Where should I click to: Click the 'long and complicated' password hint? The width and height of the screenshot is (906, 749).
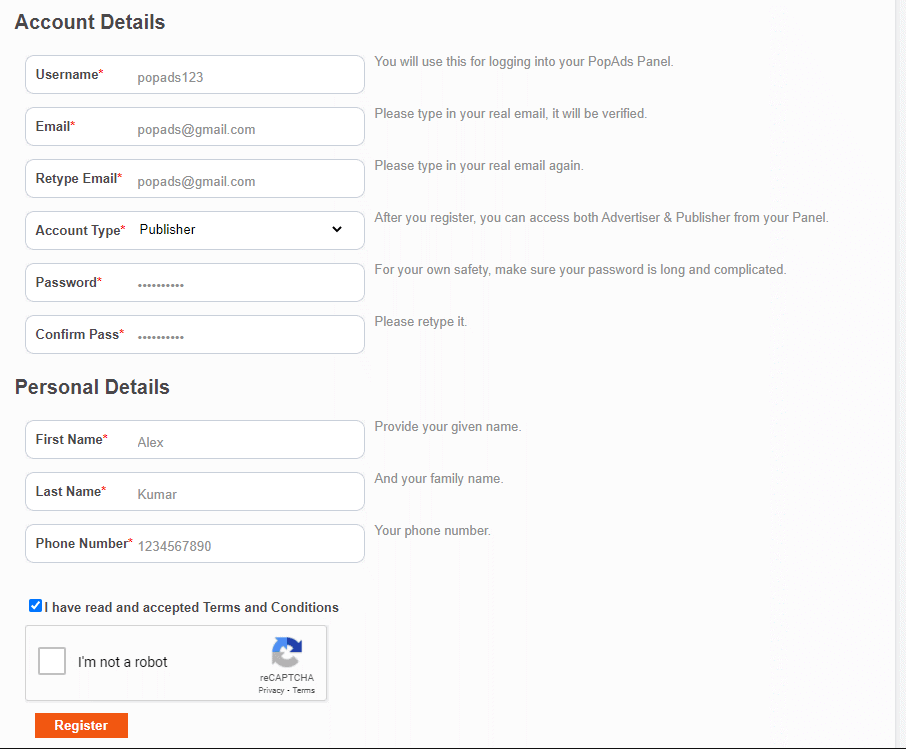pyautogui.click(x=581, y=270)
